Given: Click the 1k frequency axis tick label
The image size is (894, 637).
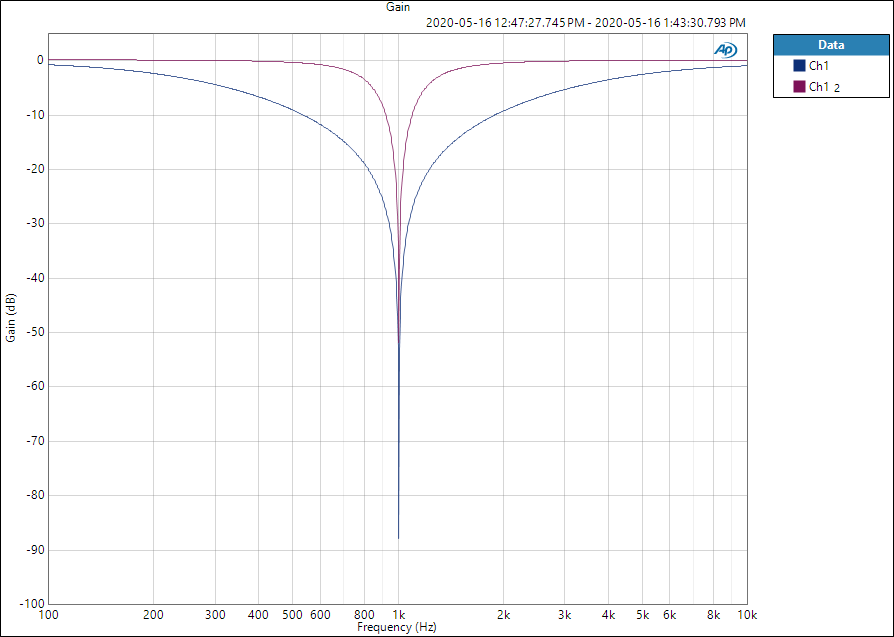Looking at the screenshot, I should click(x=399, y=615).
